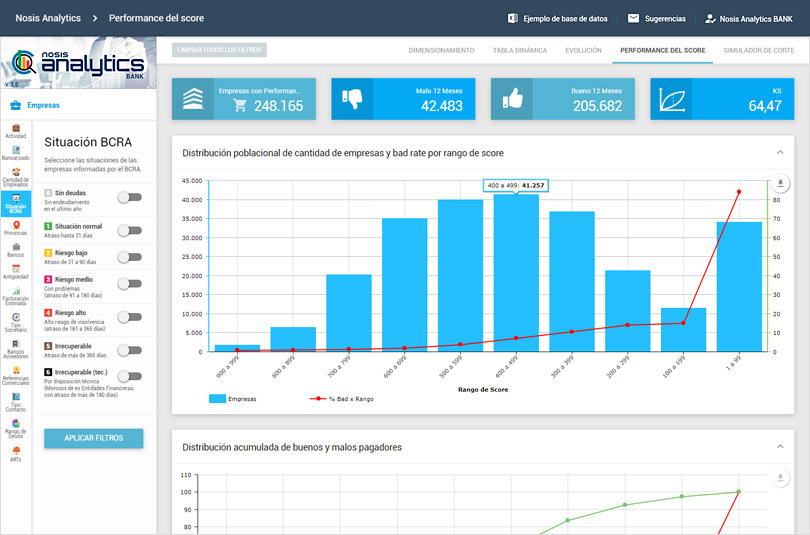Click Limpiar todos los filtros button
The height and width of the screenshot is (535, 810).
tap(219, 50)
